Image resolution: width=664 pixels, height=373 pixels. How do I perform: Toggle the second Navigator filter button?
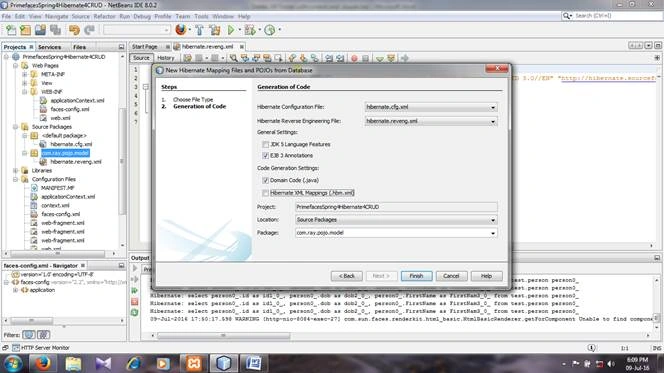pyautogui.click(x=44, y=335)
